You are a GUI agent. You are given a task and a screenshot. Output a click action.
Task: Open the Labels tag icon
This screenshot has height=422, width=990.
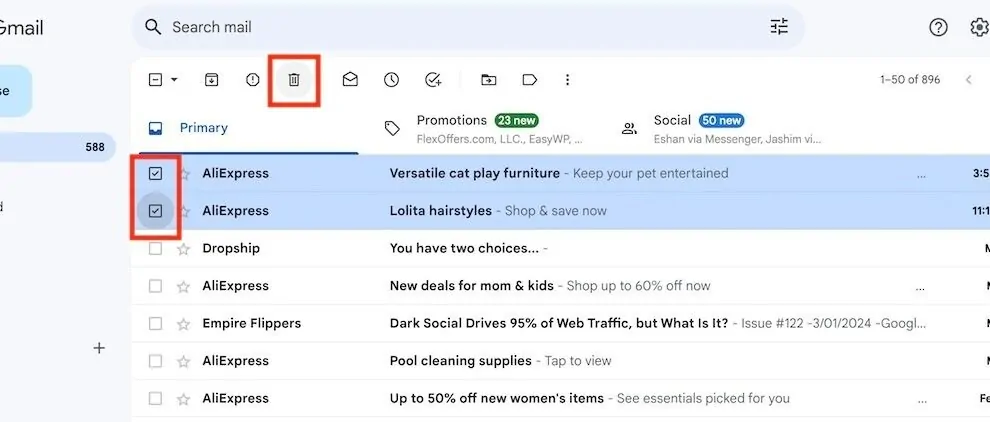[x=529, y=80]
